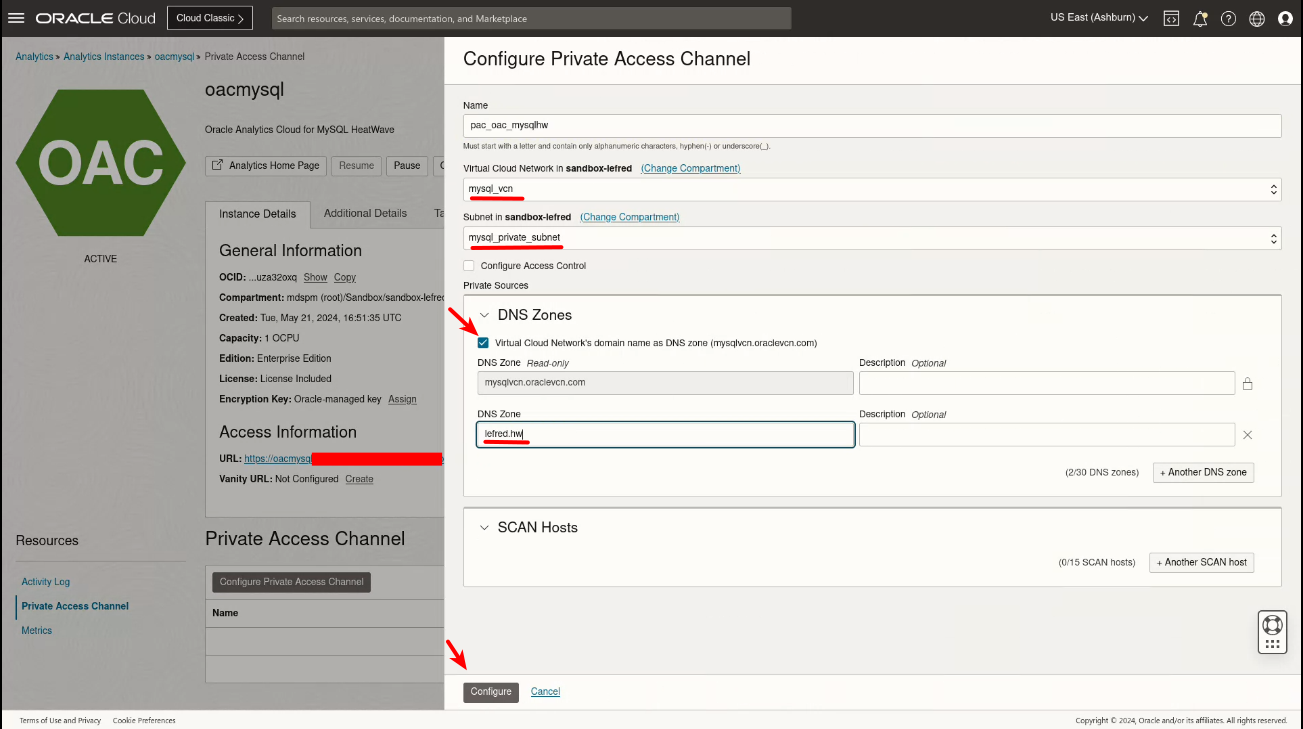Open the Cloud Shell developer tools icon

coord(1171,18)
